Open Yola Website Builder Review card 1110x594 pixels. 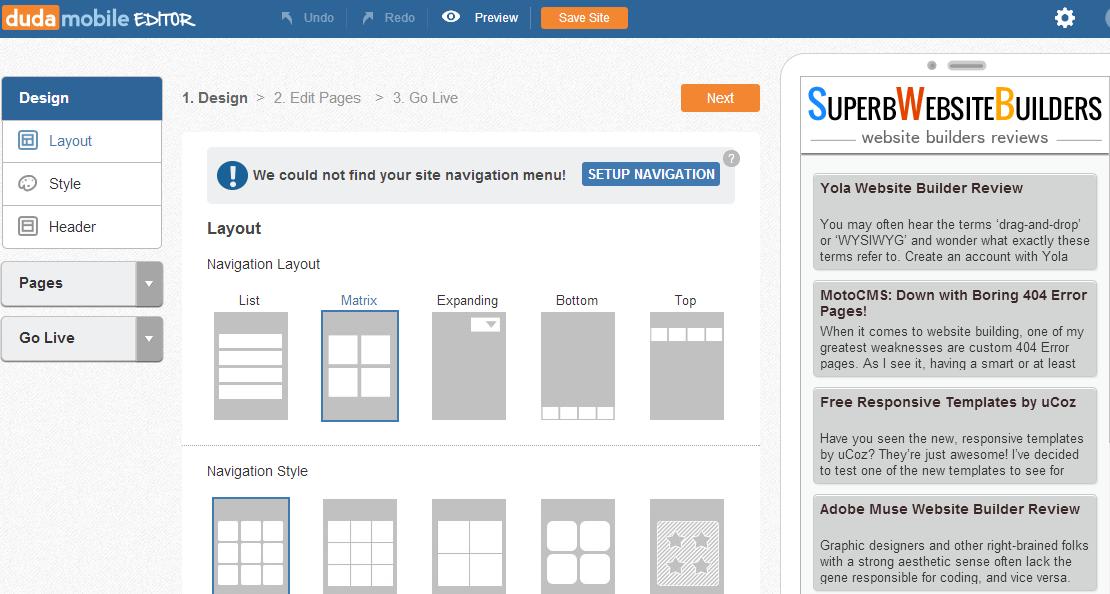pyautogui.click(x=954, y=220)
